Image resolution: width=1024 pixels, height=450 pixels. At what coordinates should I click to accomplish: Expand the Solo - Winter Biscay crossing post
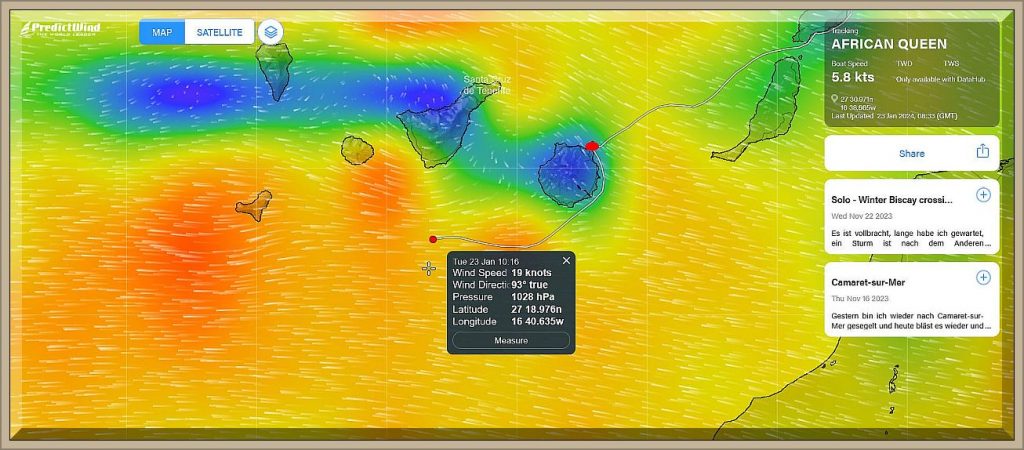tap(982, 195)
